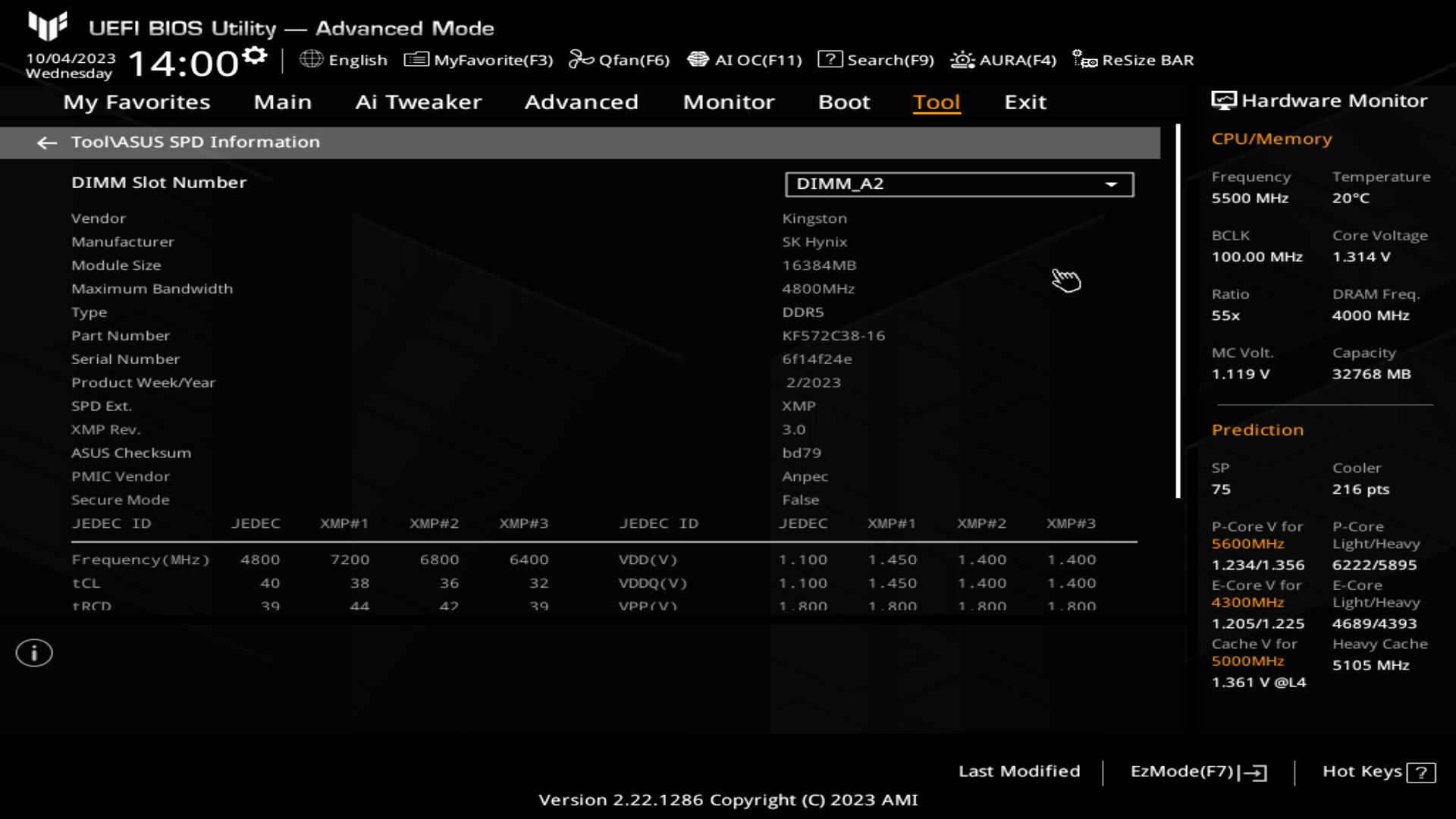Open MyFavorite(F3) list icon

(416, 59)
